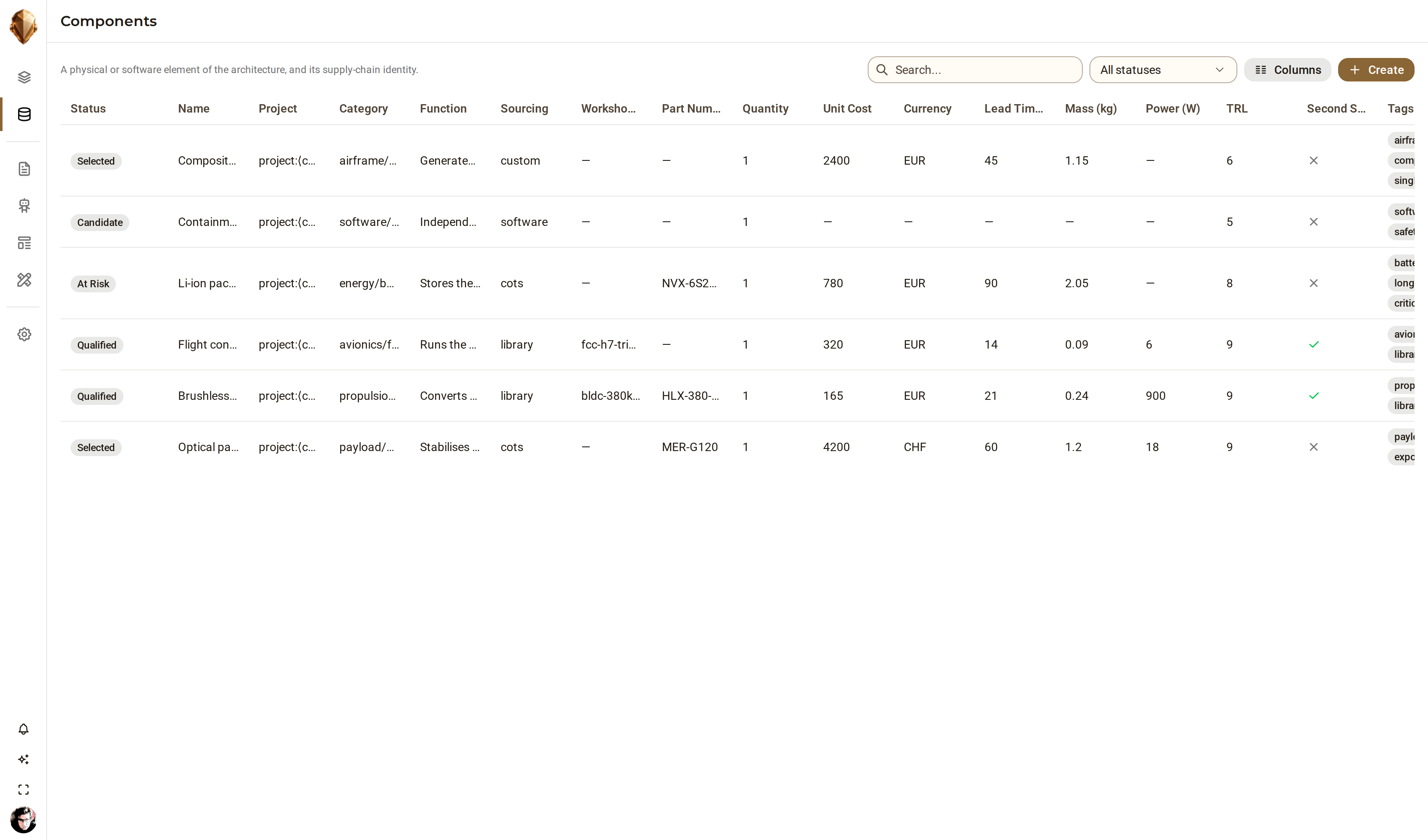This screenshot has height=840, width=1428.
Task: Open the table layout sidebar icon
Action: tap(24, 243)
